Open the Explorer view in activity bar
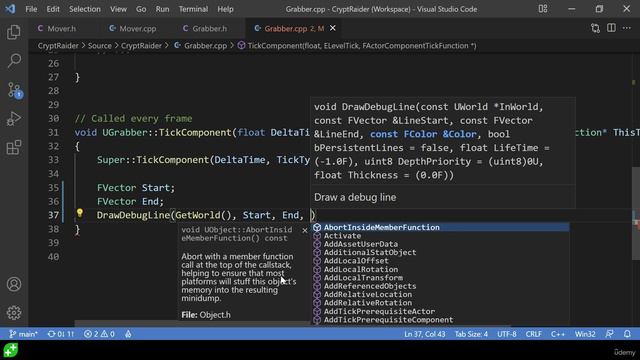This screenshot has width=640, height=360. (x=14, y=32)
